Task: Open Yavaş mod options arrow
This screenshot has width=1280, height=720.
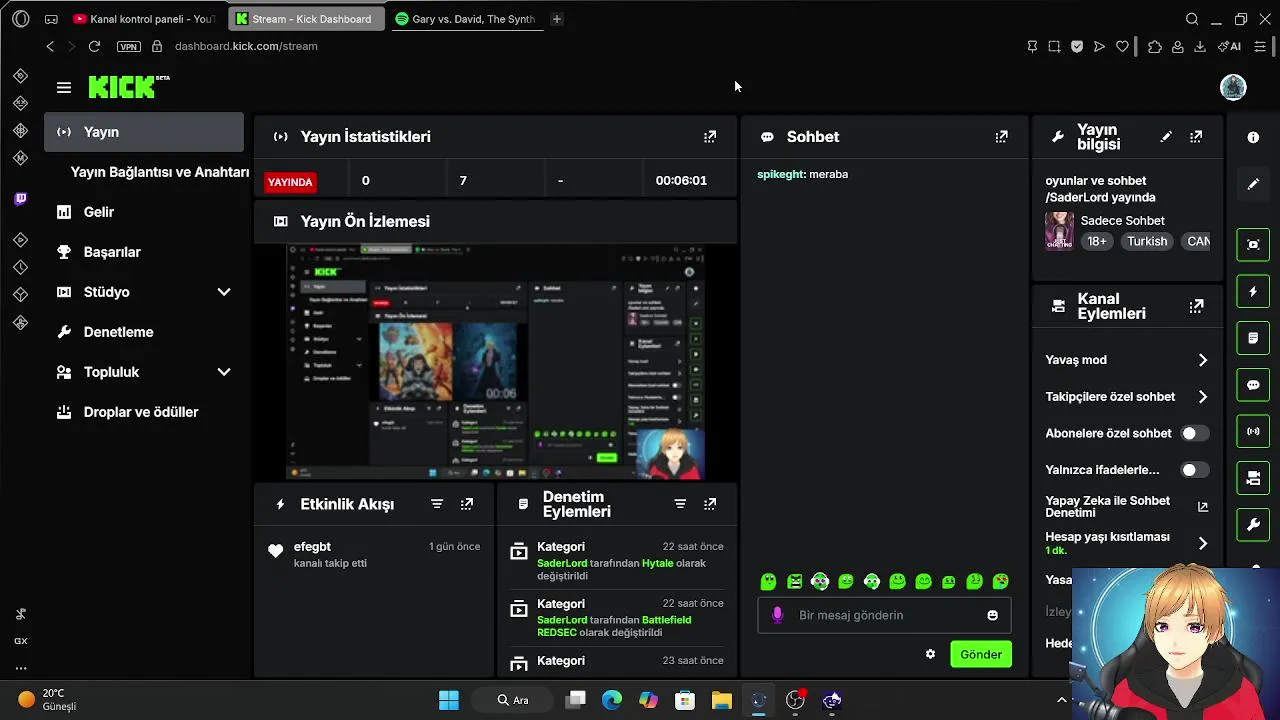Action: click(1203, 360)
